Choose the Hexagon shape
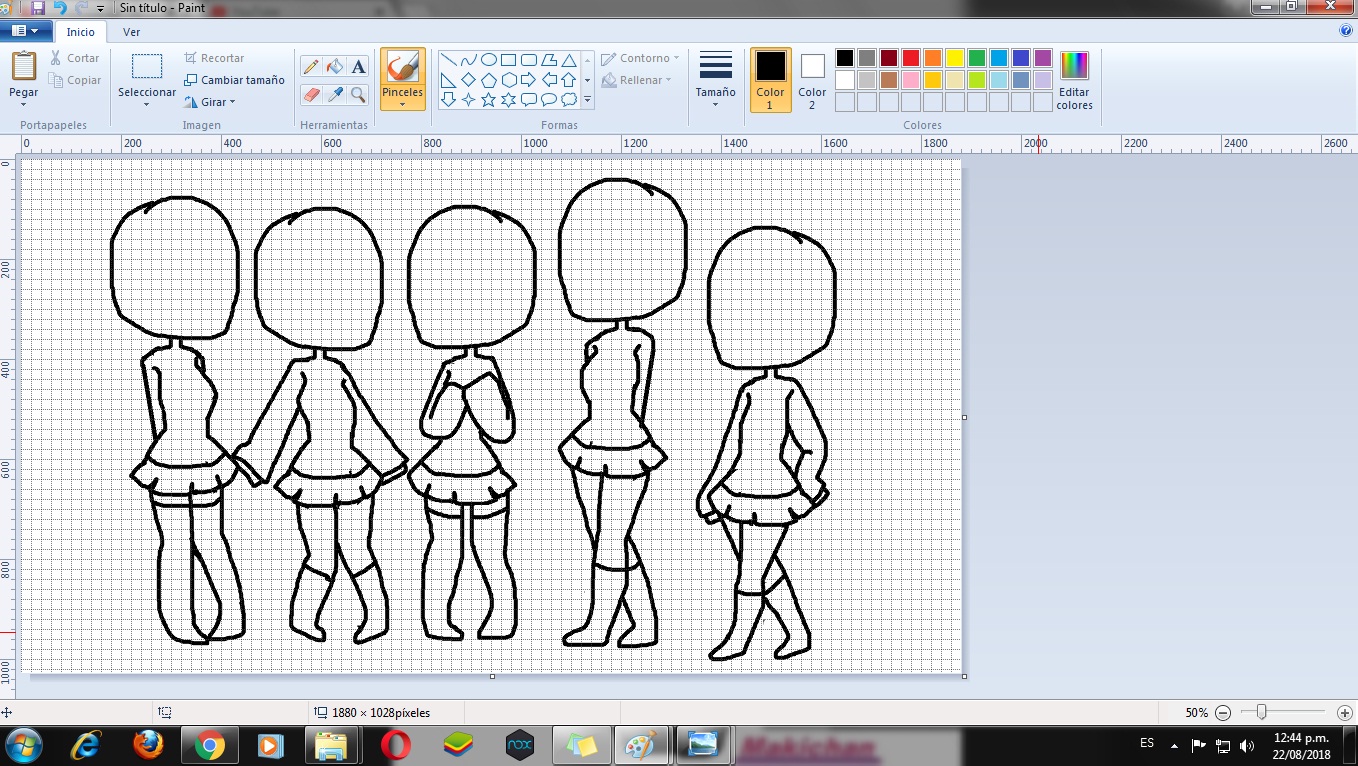This screenshot has height=766, width=1358. pos(509,80)
